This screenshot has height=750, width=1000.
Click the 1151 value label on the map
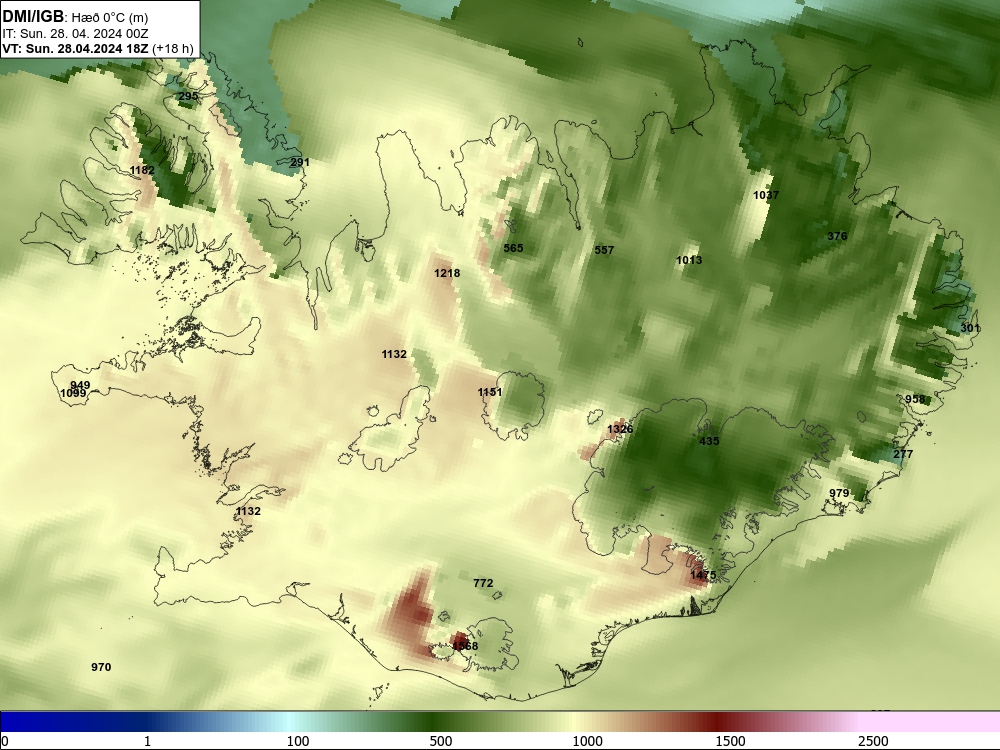tap(490, 392)
